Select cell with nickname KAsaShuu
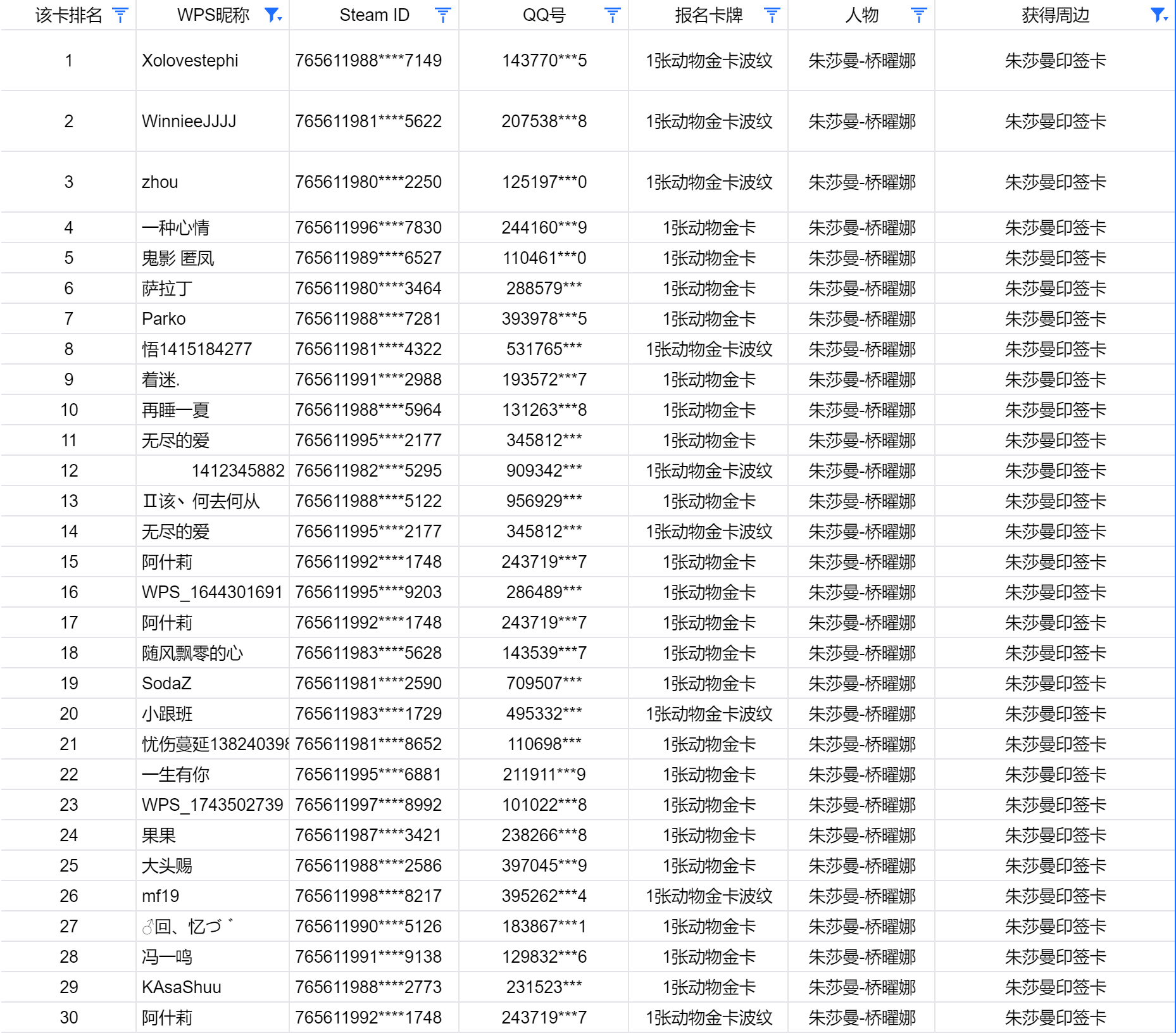1176x1033 pixels. [x=213, y=987]
